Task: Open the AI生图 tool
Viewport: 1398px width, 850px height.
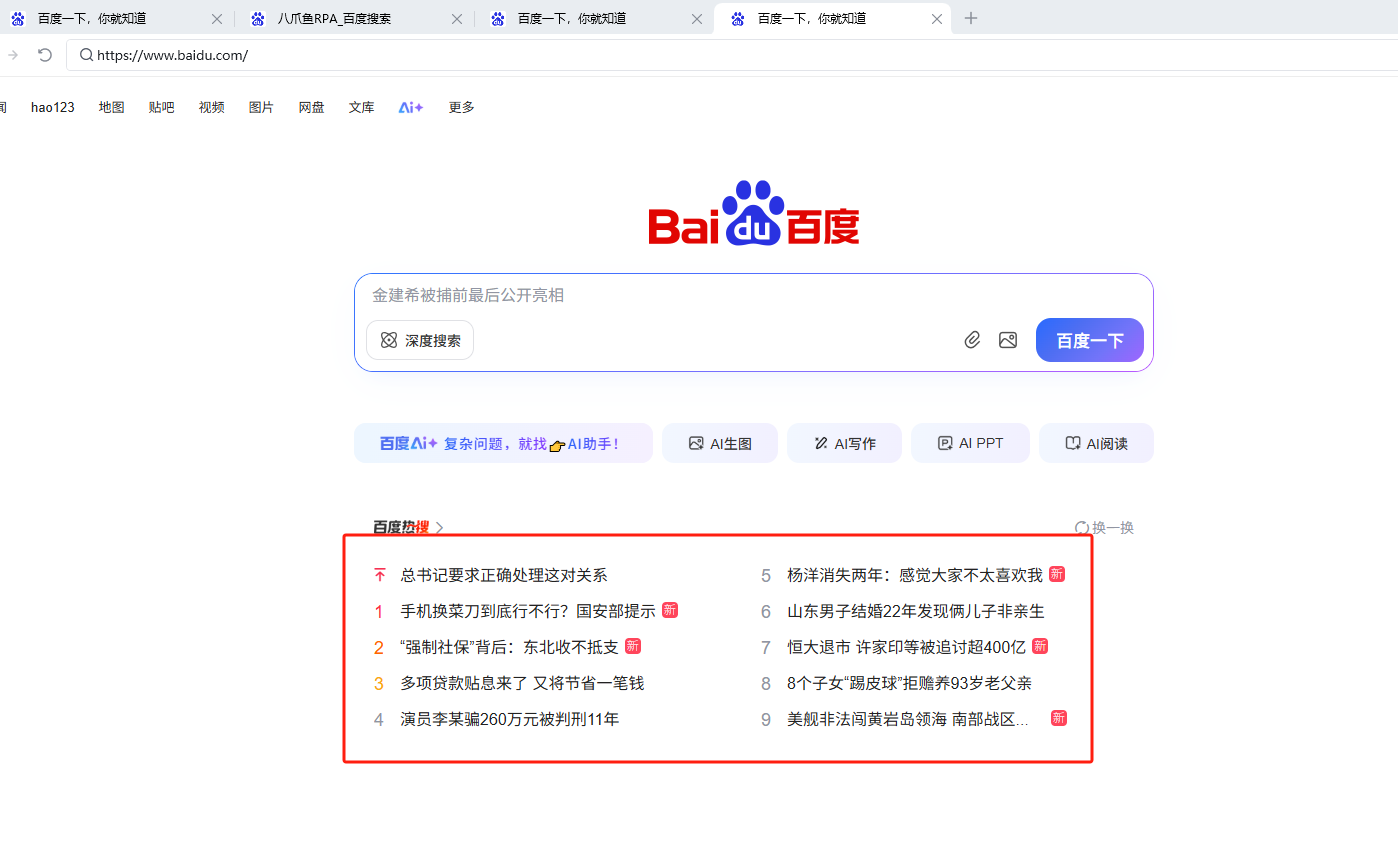Action: 720,443
